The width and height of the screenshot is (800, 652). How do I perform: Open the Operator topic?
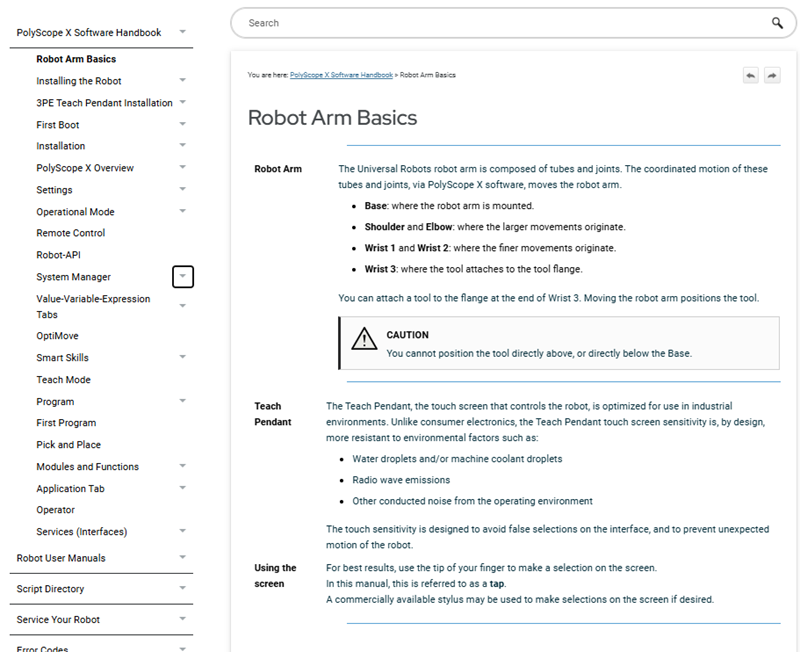pos(55,510)
